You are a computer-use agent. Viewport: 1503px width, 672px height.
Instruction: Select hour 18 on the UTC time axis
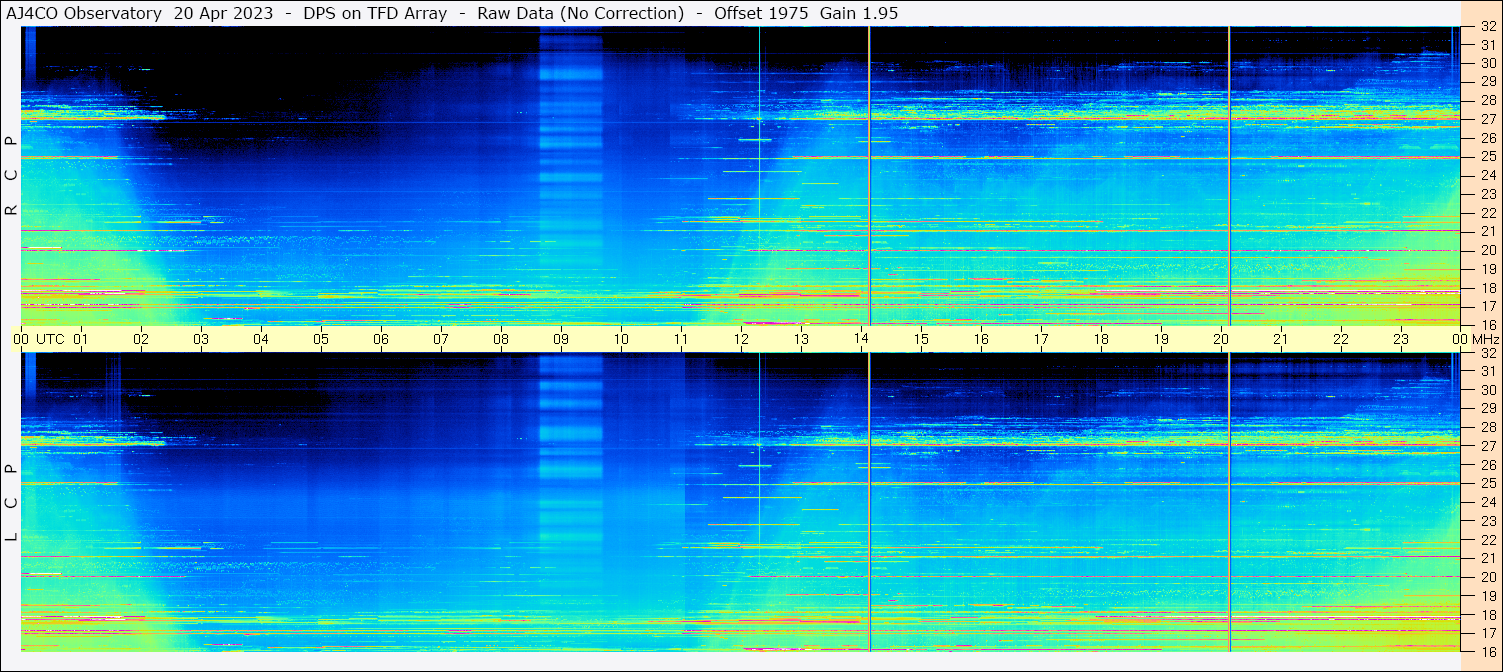pyautogui.click(x=1101, y=339)
